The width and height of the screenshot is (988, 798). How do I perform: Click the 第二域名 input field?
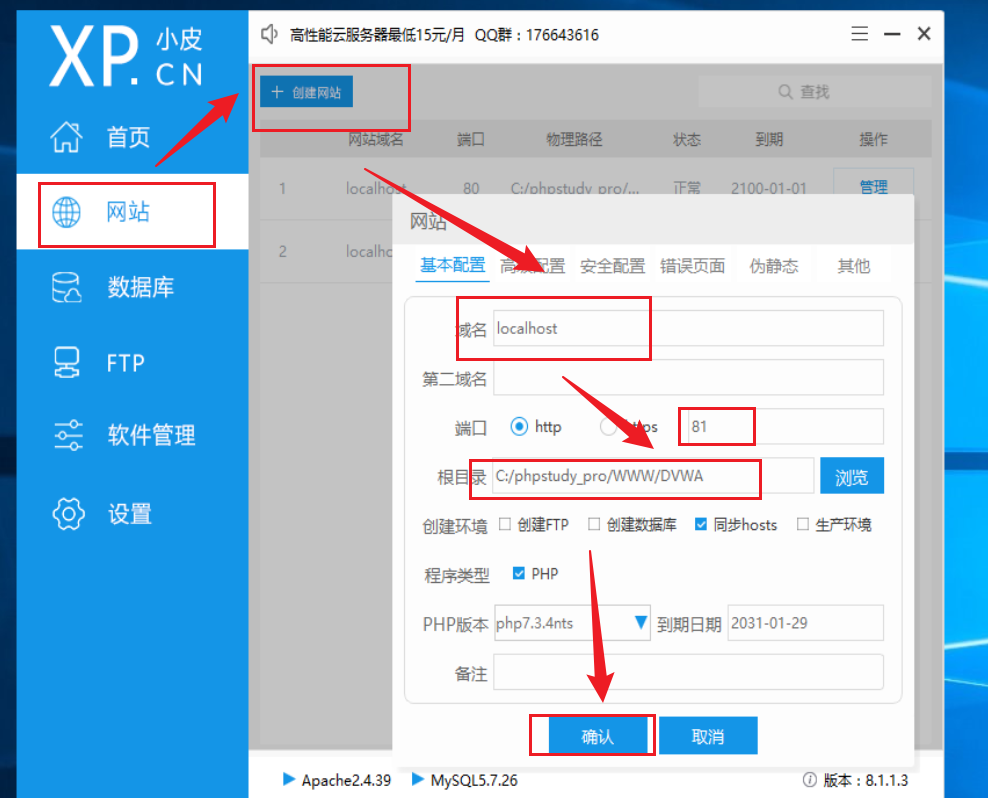(688, 377)
